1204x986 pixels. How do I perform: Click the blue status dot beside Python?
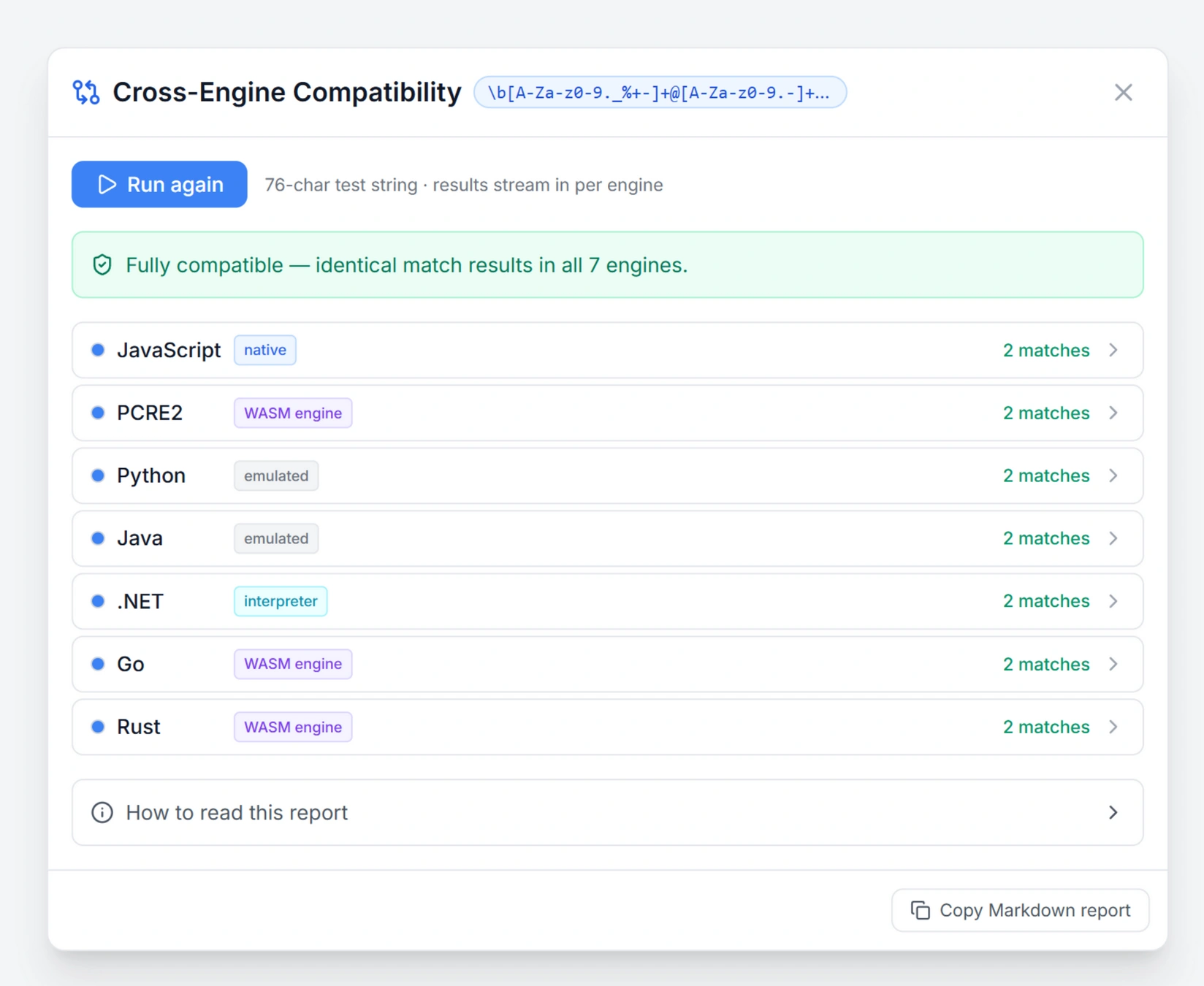98,475
